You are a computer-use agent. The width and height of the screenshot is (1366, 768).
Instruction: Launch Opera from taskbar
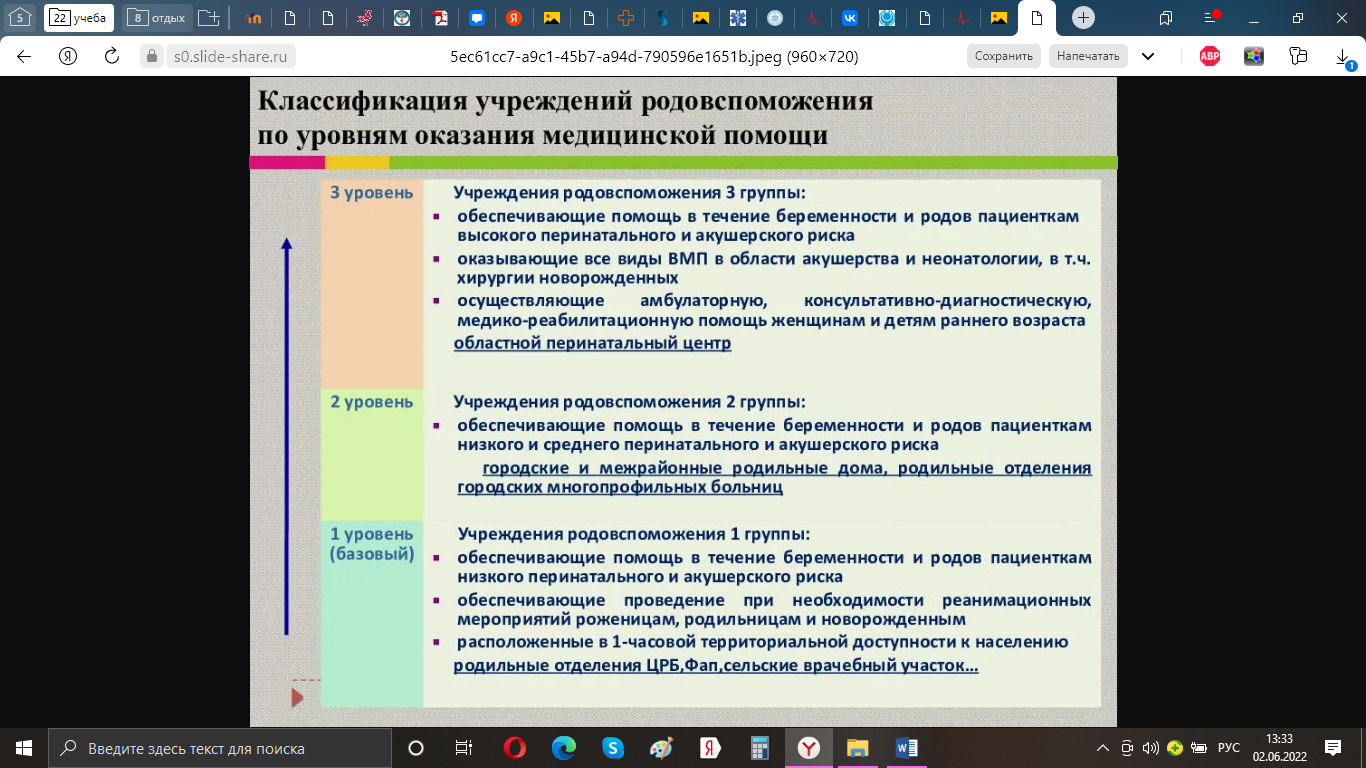(515, 747)
